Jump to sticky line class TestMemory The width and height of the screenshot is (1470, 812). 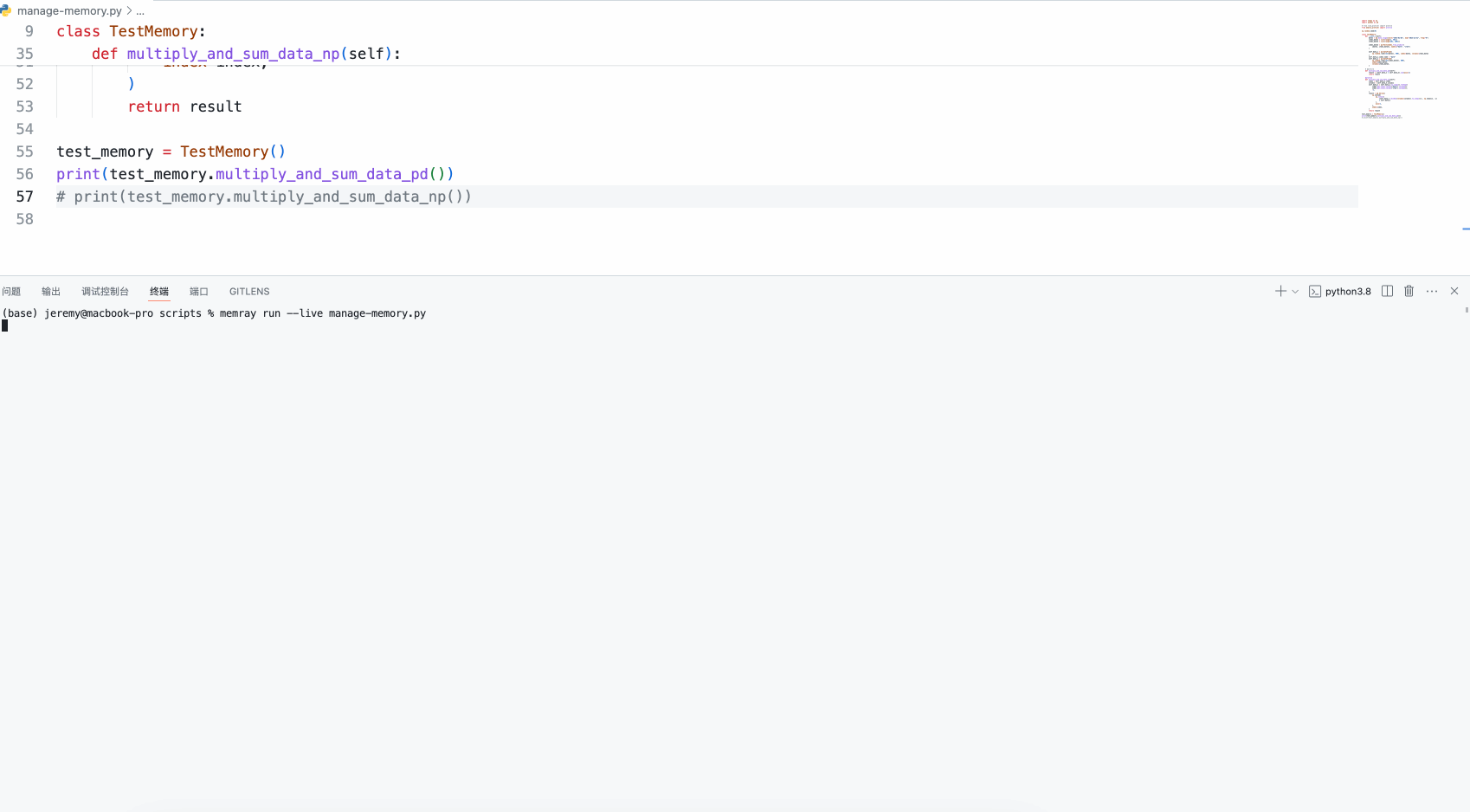pos(131,31)
